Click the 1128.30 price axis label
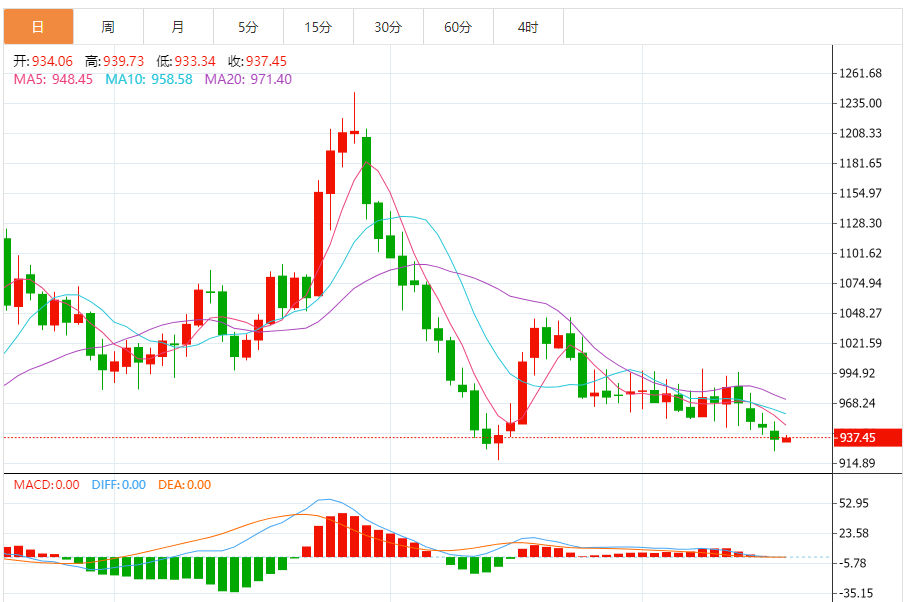907x602 pixels. [x=860, y=223]
